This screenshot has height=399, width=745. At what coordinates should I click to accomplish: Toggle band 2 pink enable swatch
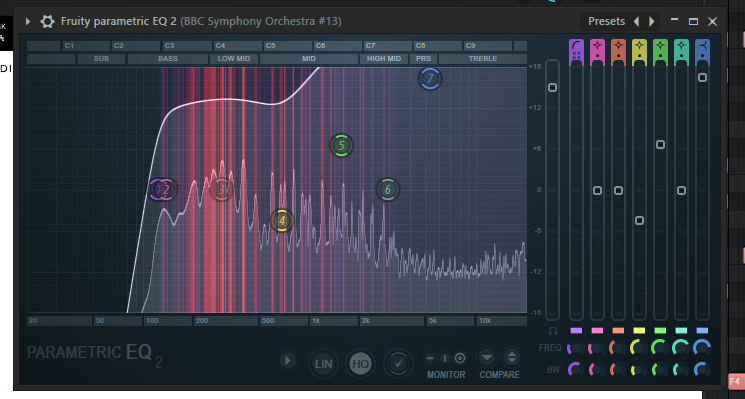click(x=597, y=331)
